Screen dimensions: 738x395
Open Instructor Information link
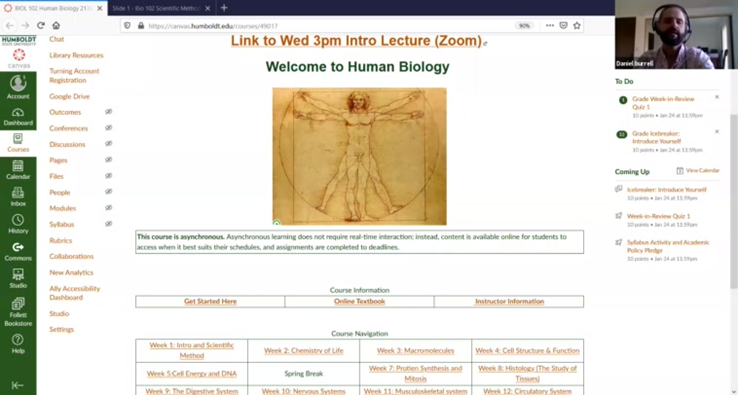(509, 301)
